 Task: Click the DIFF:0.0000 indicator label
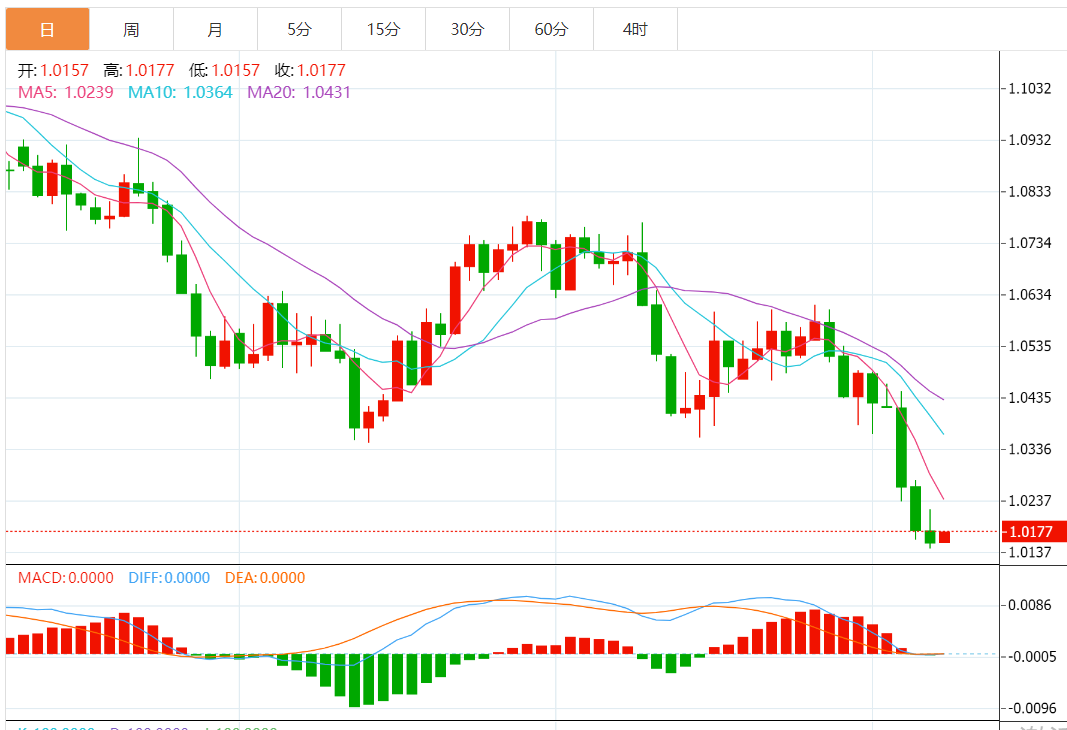click(x=169, y=578)
